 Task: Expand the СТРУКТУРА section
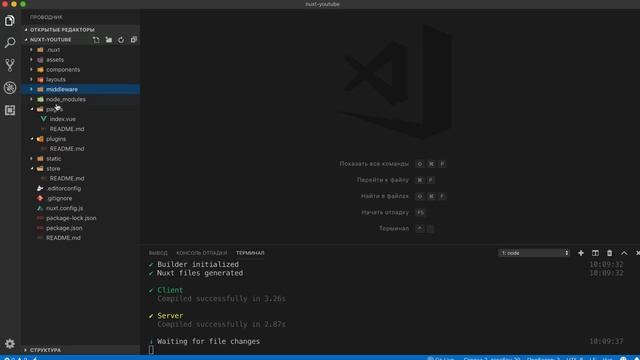point(81,350)
